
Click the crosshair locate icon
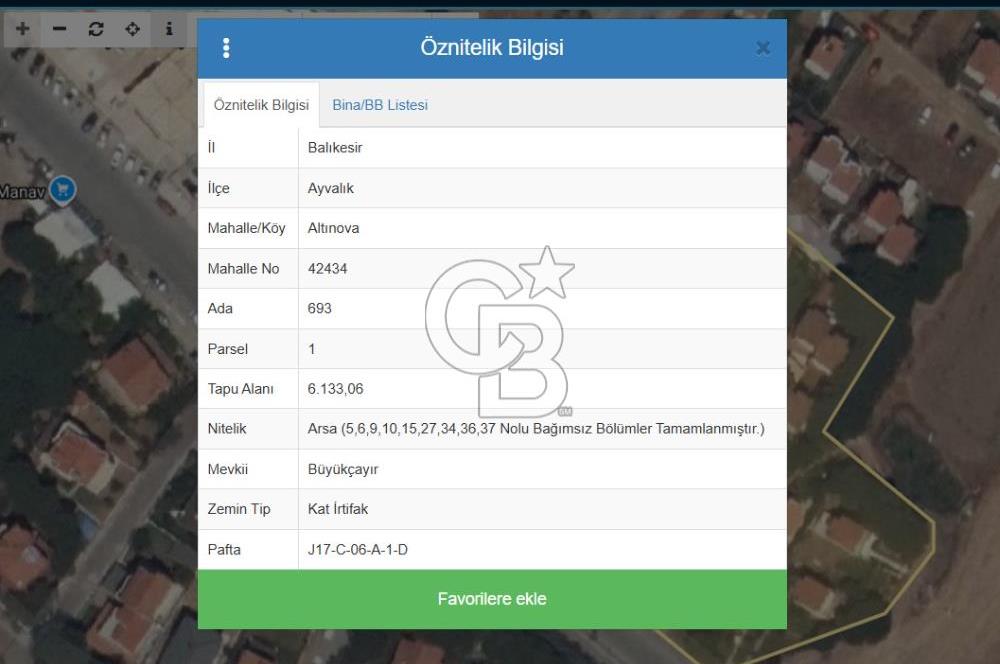(132, 29)
